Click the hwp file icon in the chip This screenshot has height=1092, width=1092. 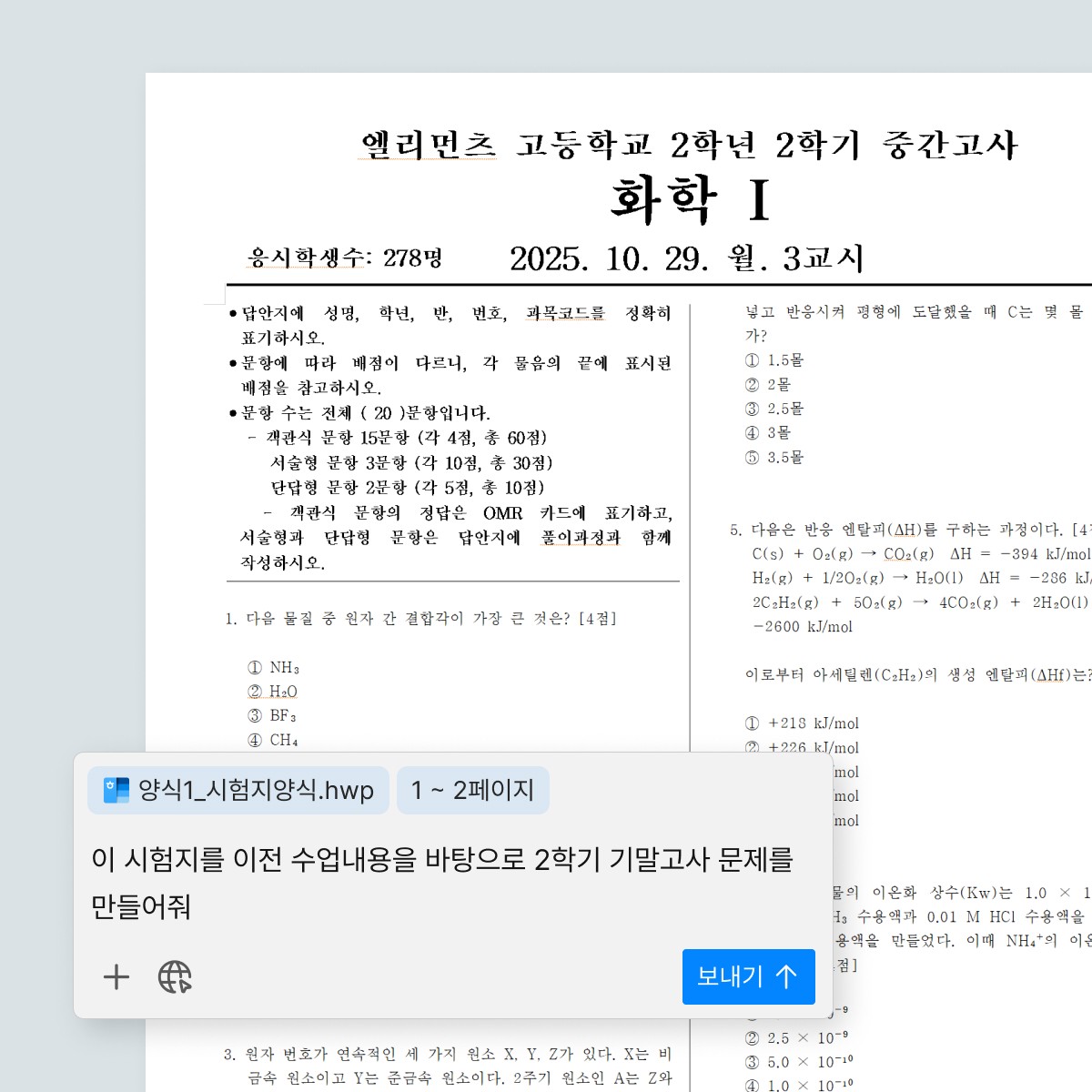116,790
